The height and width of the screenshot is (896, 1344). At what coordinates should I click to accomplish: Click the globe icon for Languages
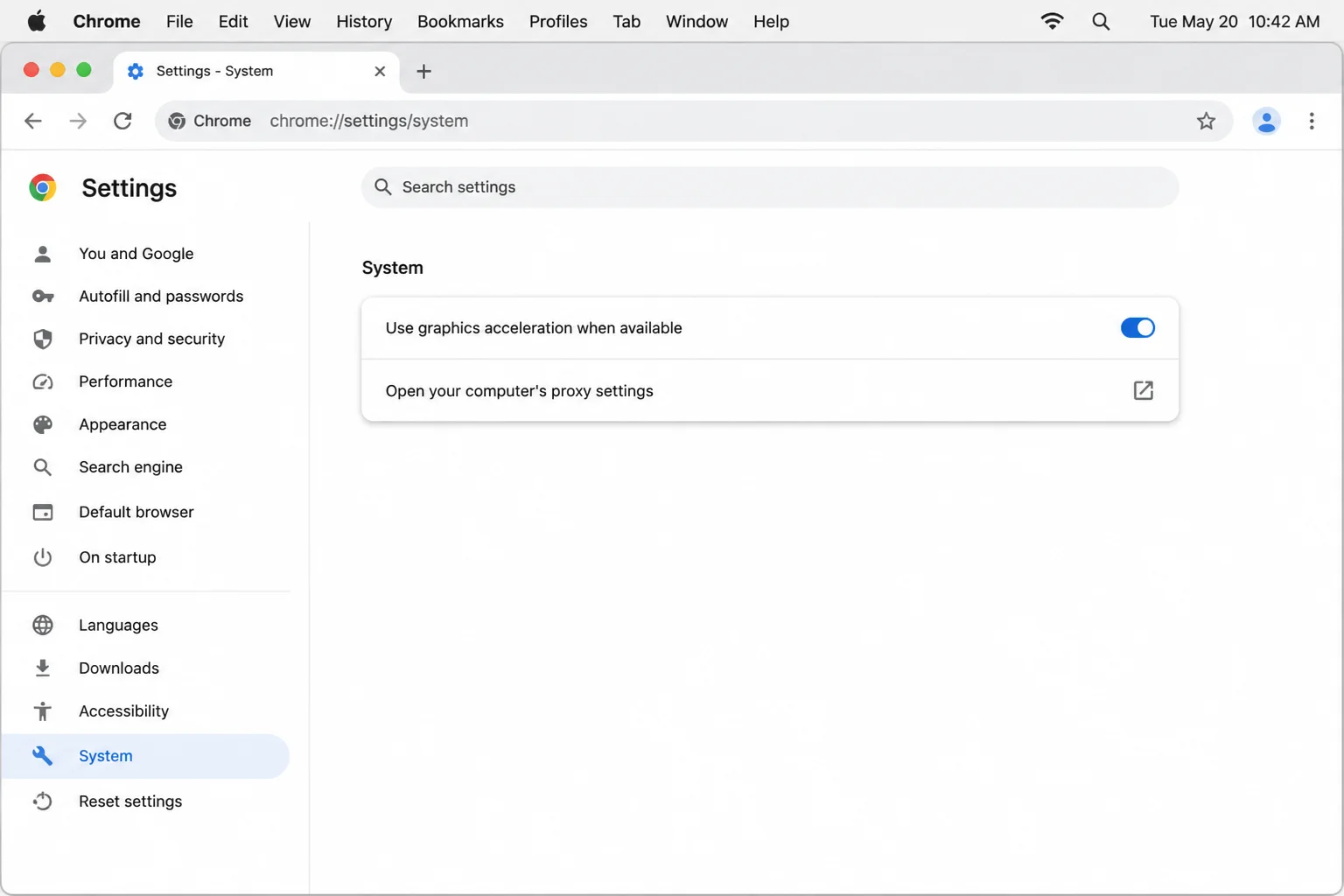click(x=42, y=625)
